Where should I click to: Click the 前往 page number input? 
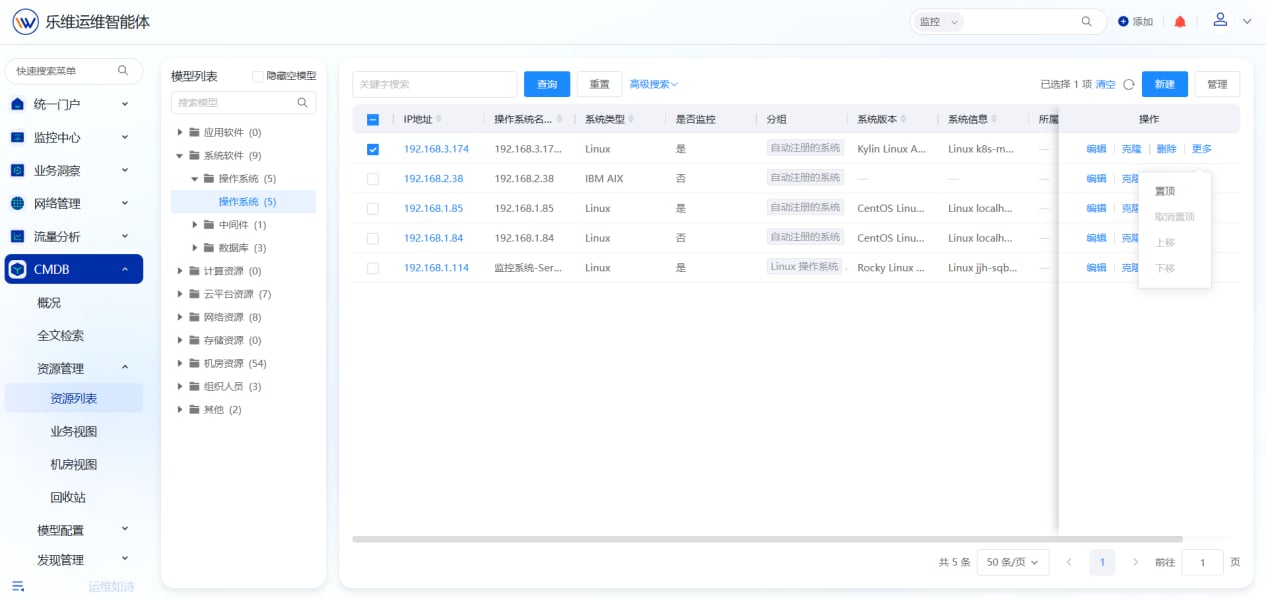click(x=1202, y=562)
